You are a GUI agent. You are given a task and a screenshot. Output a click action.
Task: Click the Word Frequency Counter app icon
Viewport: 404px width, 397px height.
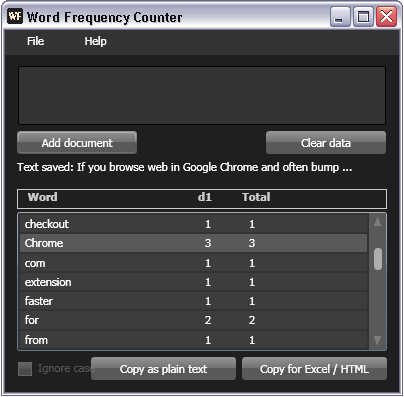(15, 16)
